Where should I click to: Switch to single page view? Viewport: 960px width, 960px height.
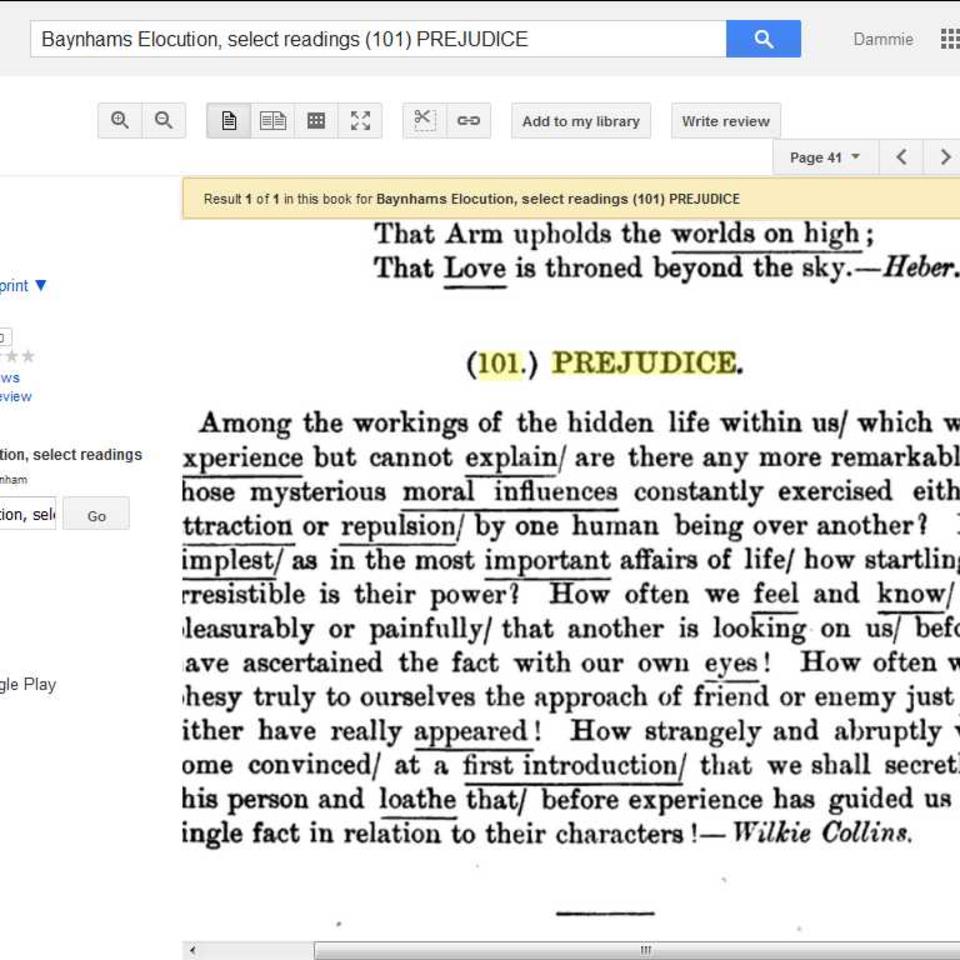click(x=229, y=121)
